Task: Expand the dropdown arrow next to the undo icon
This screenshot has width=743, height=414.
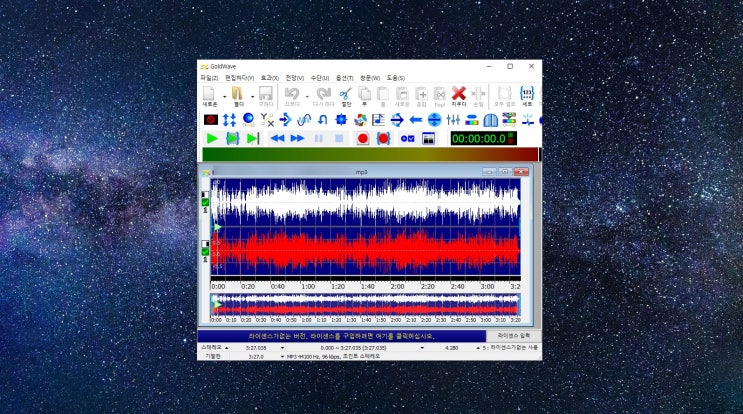Action: (x=307, y=97)
